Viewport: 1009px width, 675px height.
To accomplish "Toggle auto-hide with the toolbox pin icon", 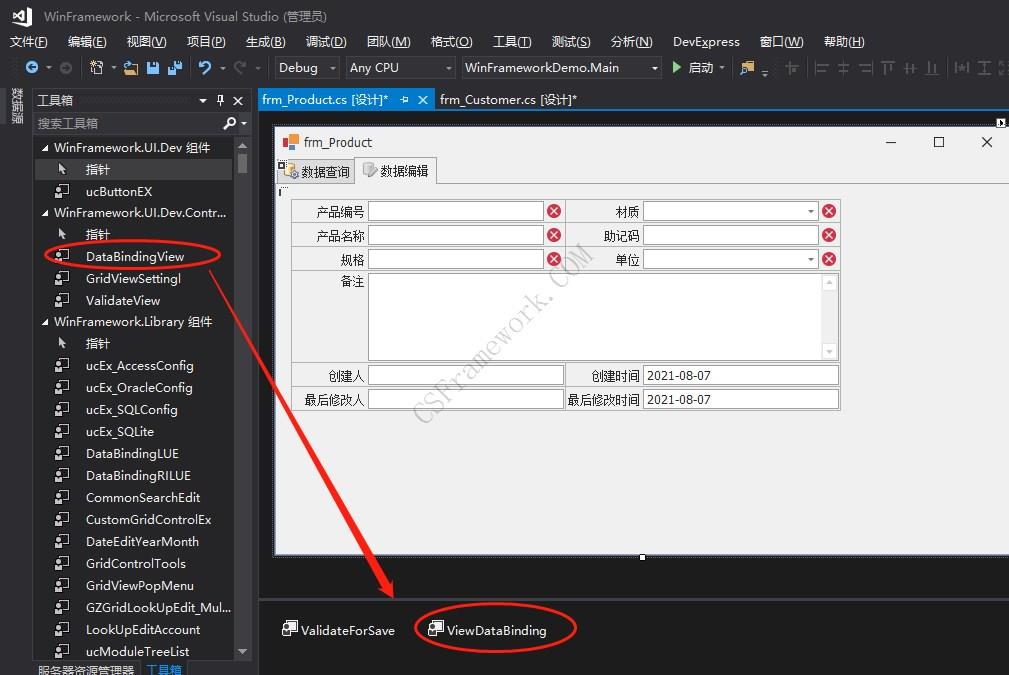I will coord(219,100).
